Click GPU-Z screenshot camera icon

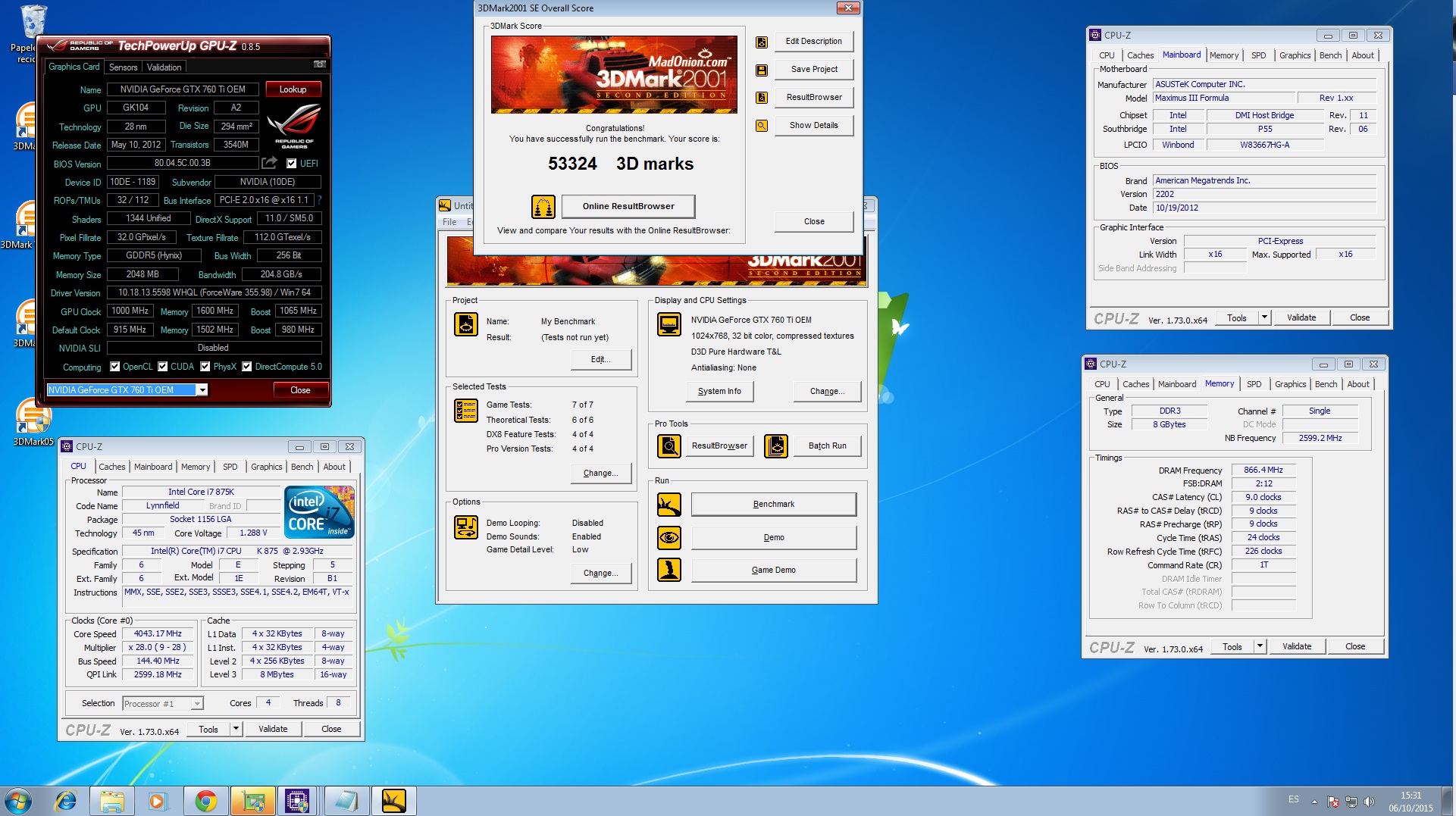pyautogui.click(x=320, y=64)
